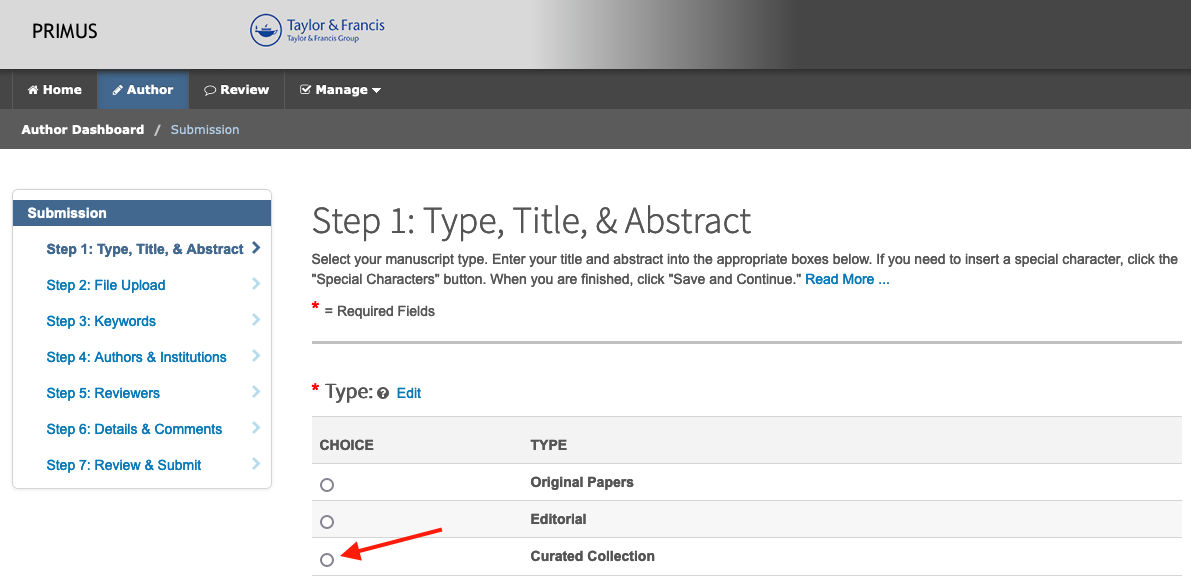Open the Manage dropdown menu

[x=340, y=90]
